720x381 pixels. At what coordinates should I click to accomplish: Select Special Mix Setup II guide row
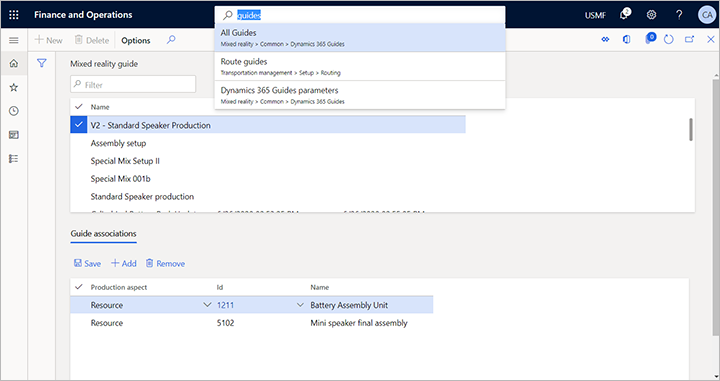point(268,161)
